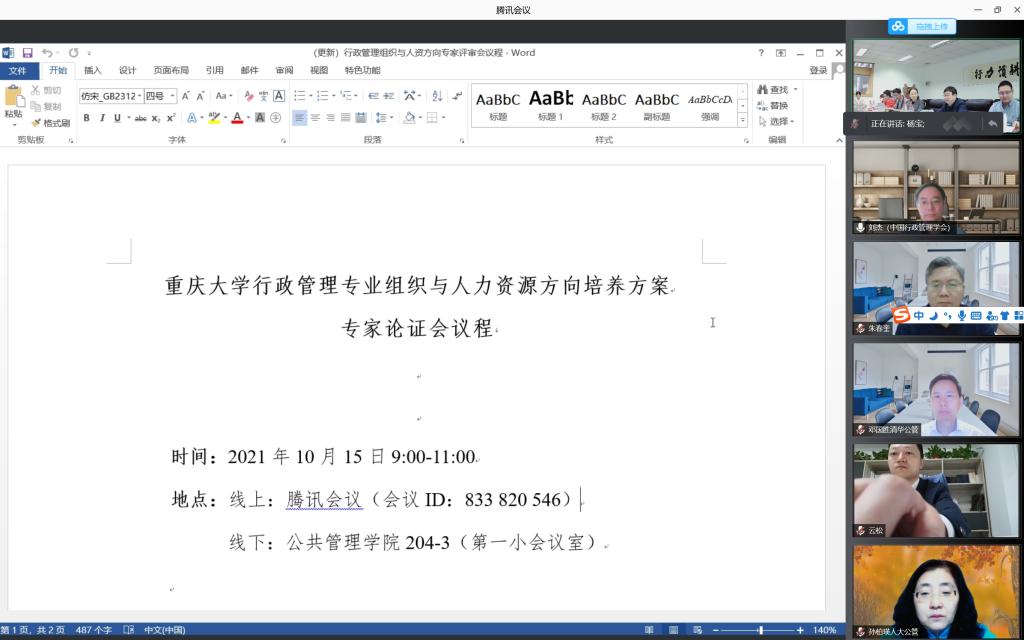Toggle Bold formatting
This screenshot has height=640, width=1024.
tap(86, 118)
